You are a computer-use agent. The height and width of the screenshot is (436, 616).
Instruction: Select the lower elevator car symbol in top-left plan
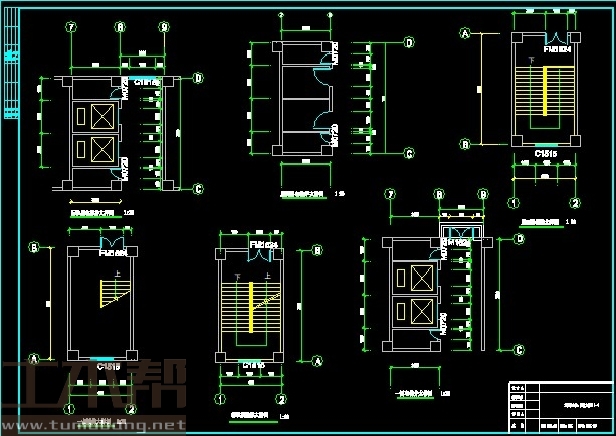(102, 149)
